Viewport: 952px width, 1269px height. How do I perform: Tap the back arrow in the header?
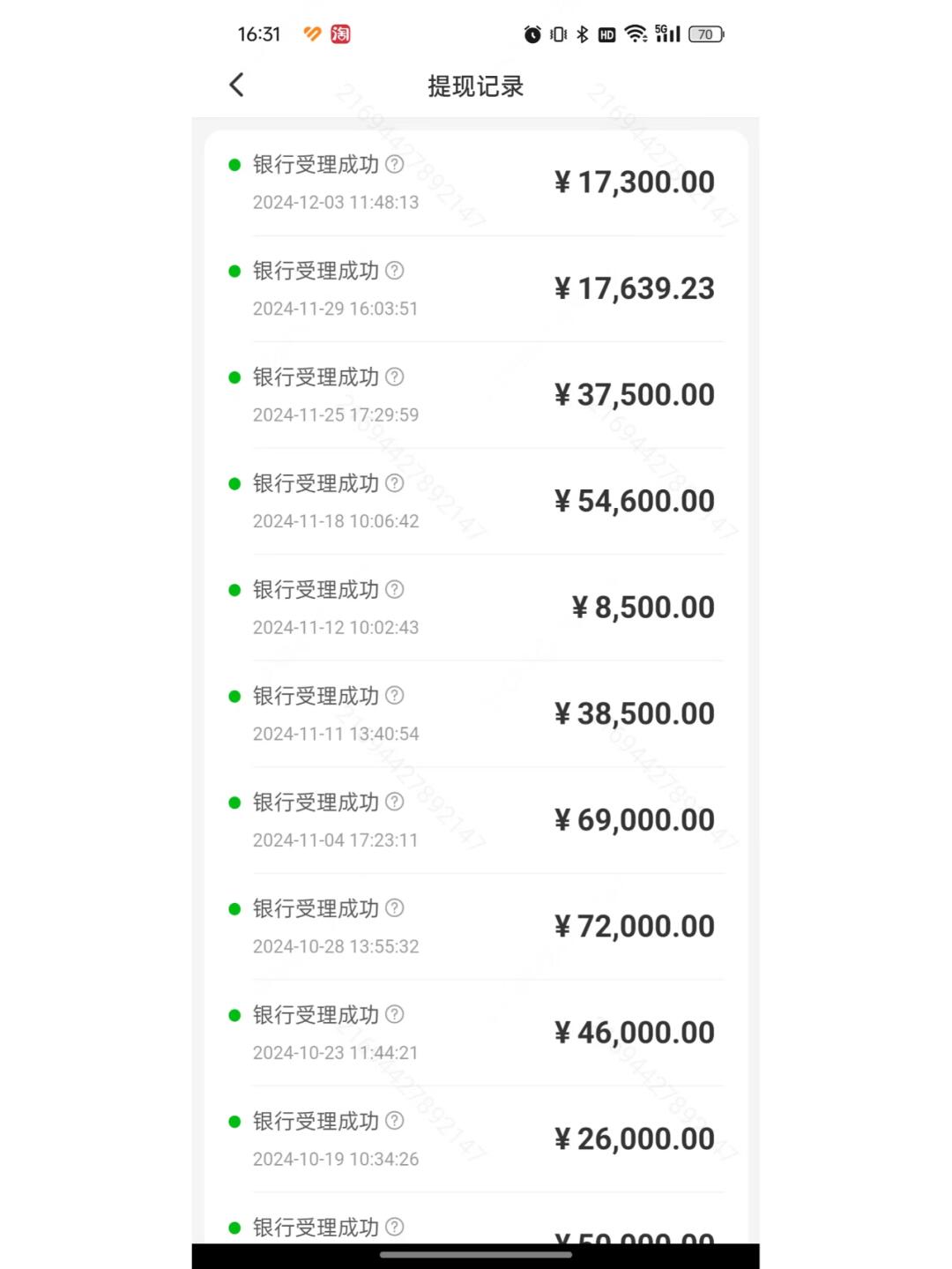pyautogui.click(x=236, y=85)
